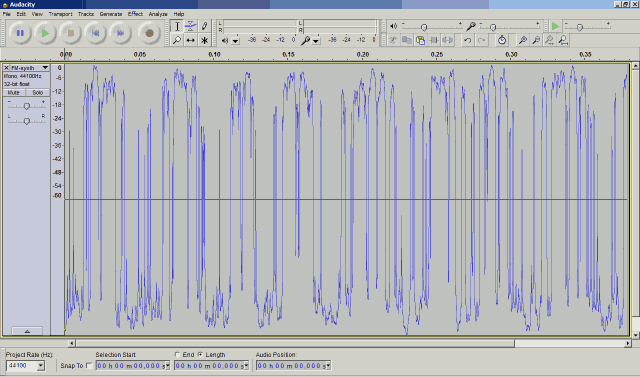Click the Silence audio icon
The image size is (640, 377).
447,40
